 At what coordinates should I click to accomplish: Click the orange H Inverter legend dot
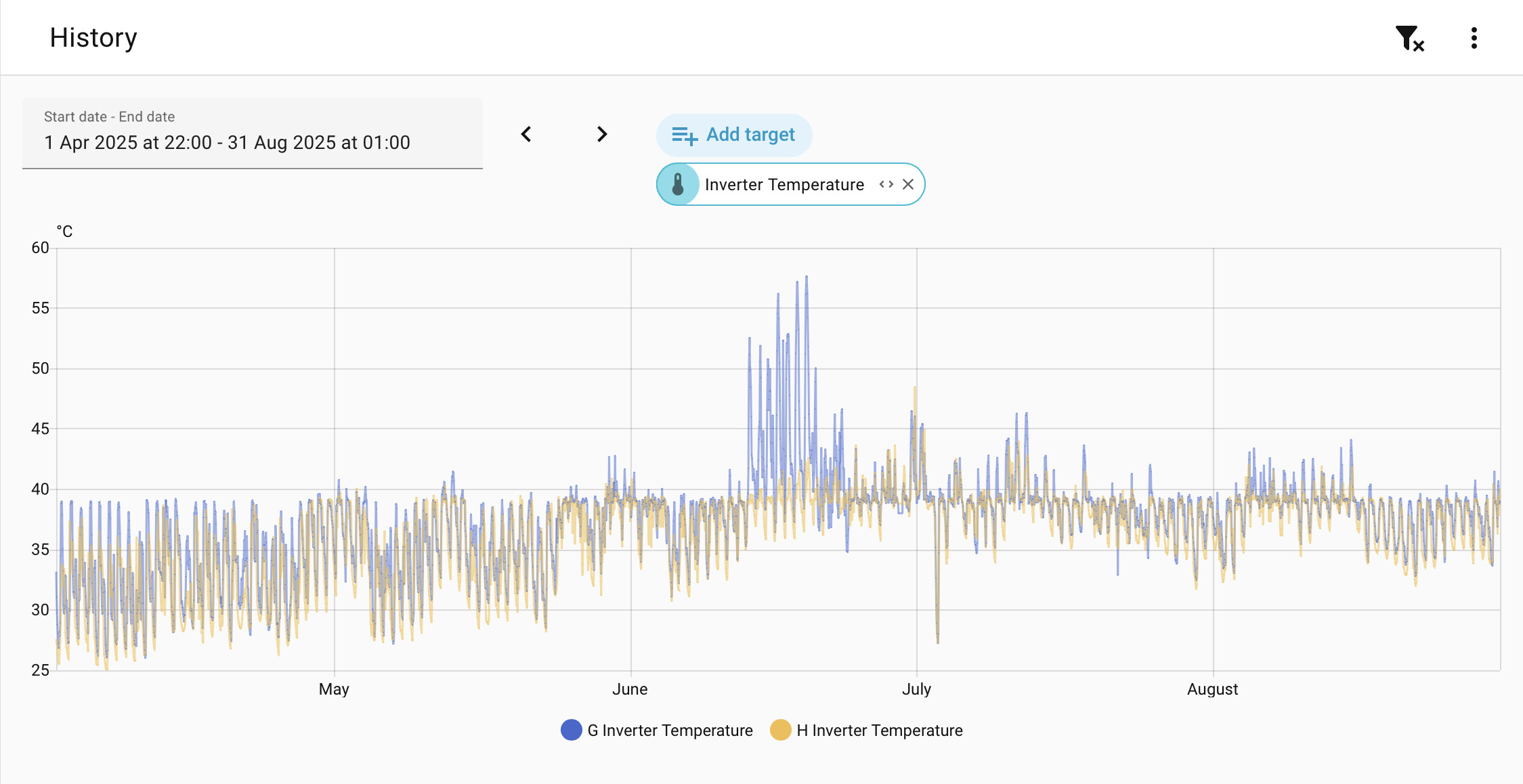point(781,730)
